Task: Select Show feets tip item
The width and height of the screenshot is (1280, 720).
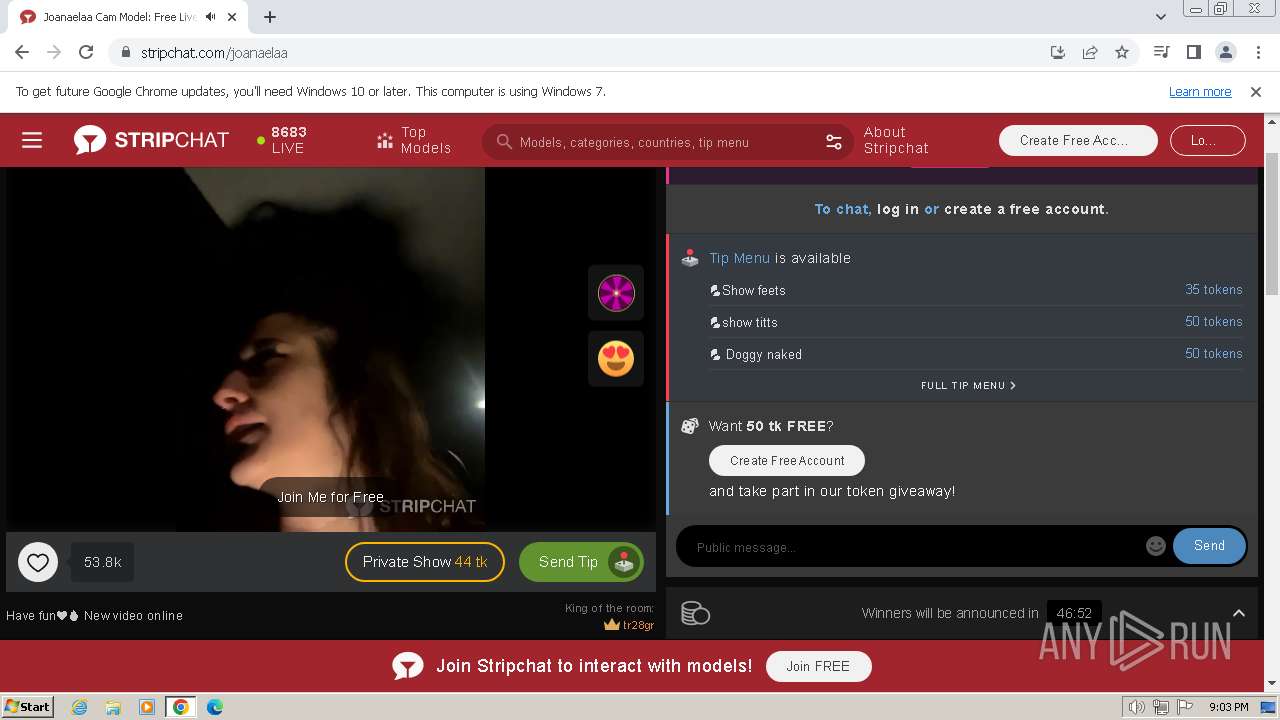Action: (976, 290)
